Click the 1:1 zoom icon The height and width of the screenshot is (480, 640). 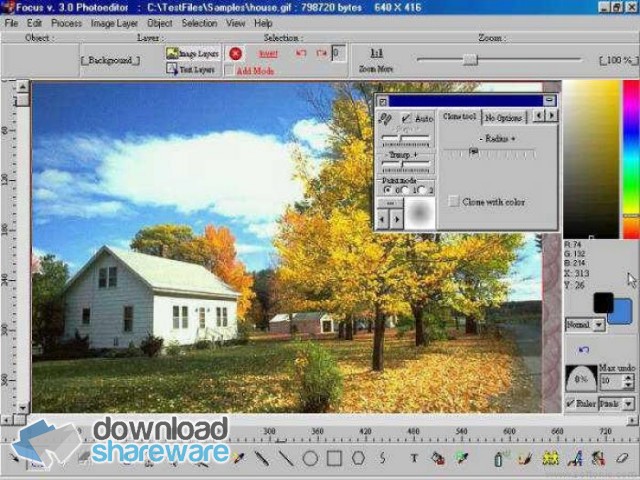376,53
